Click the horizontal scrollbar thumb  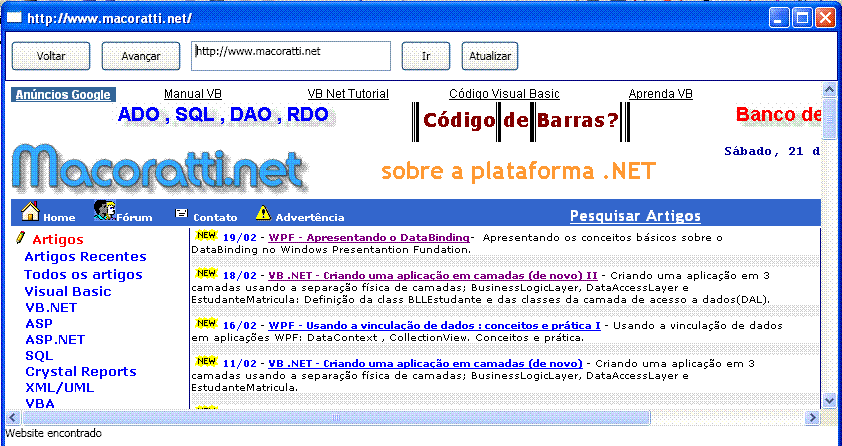coord(336,417)
